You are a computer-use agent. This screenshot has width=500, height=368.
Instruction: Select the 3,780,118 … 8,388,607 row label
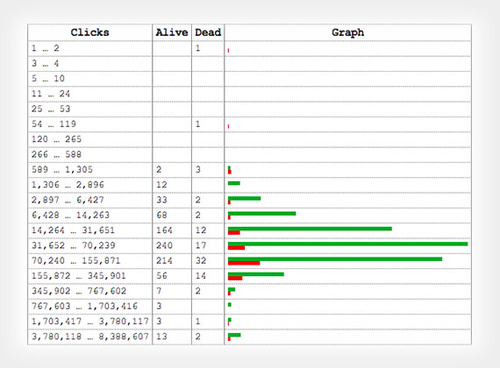coord(90,336)
